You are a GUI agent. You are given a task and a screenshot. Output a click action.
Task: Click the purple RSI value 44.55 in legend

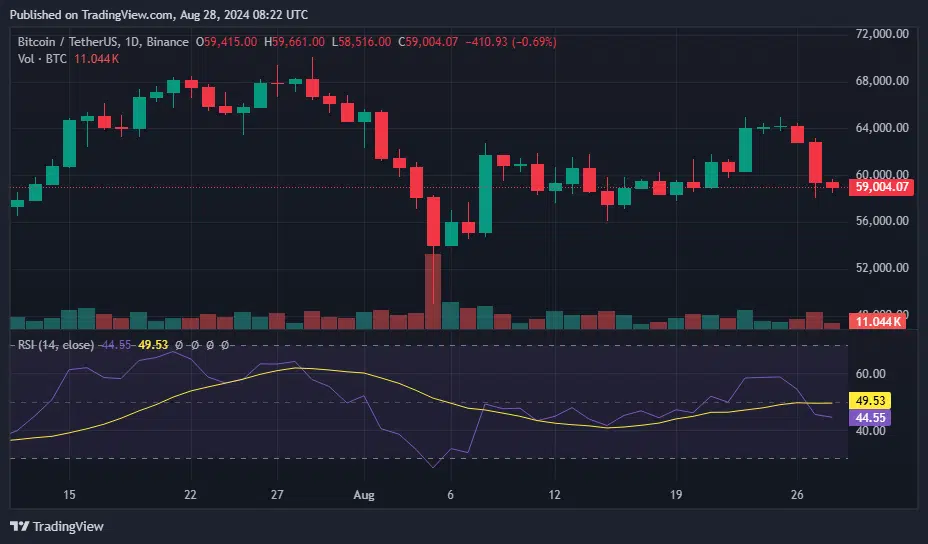[x=115, y=345]
